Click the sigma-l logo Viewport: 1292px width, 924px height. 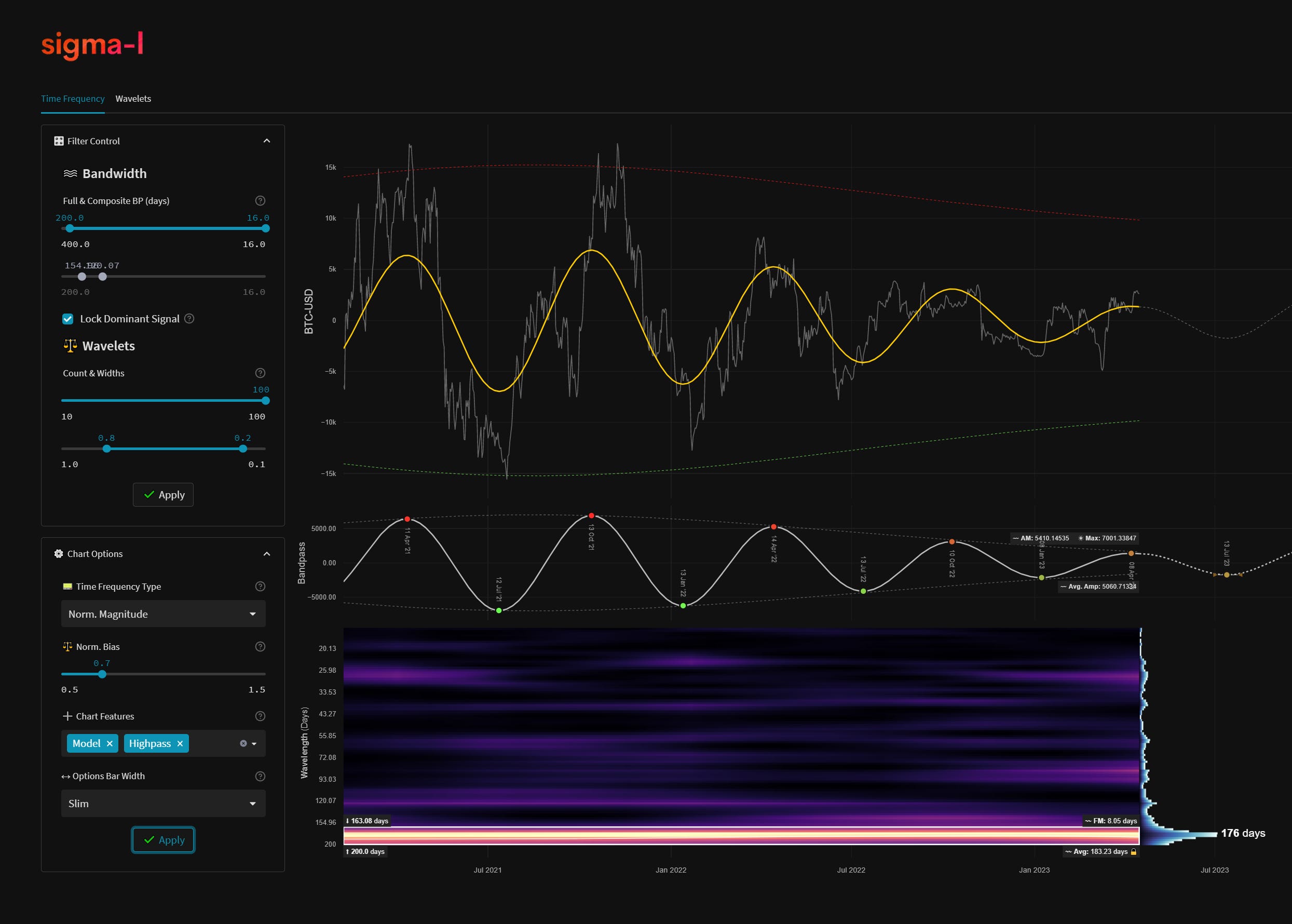pos(92,45)
